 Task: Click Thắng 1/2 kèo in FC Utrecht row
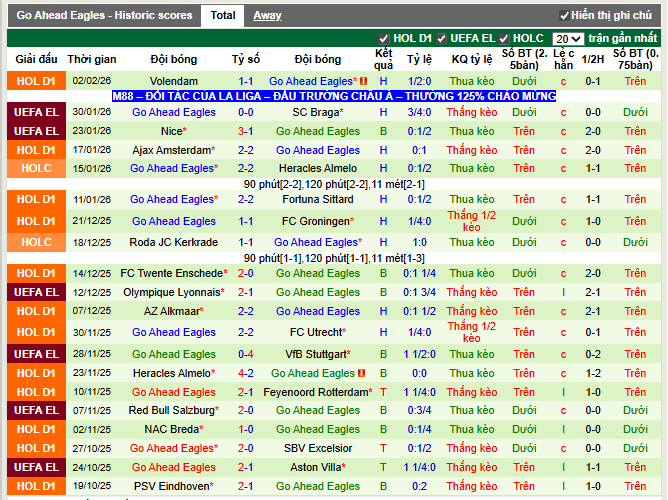[x=472, y=332]
